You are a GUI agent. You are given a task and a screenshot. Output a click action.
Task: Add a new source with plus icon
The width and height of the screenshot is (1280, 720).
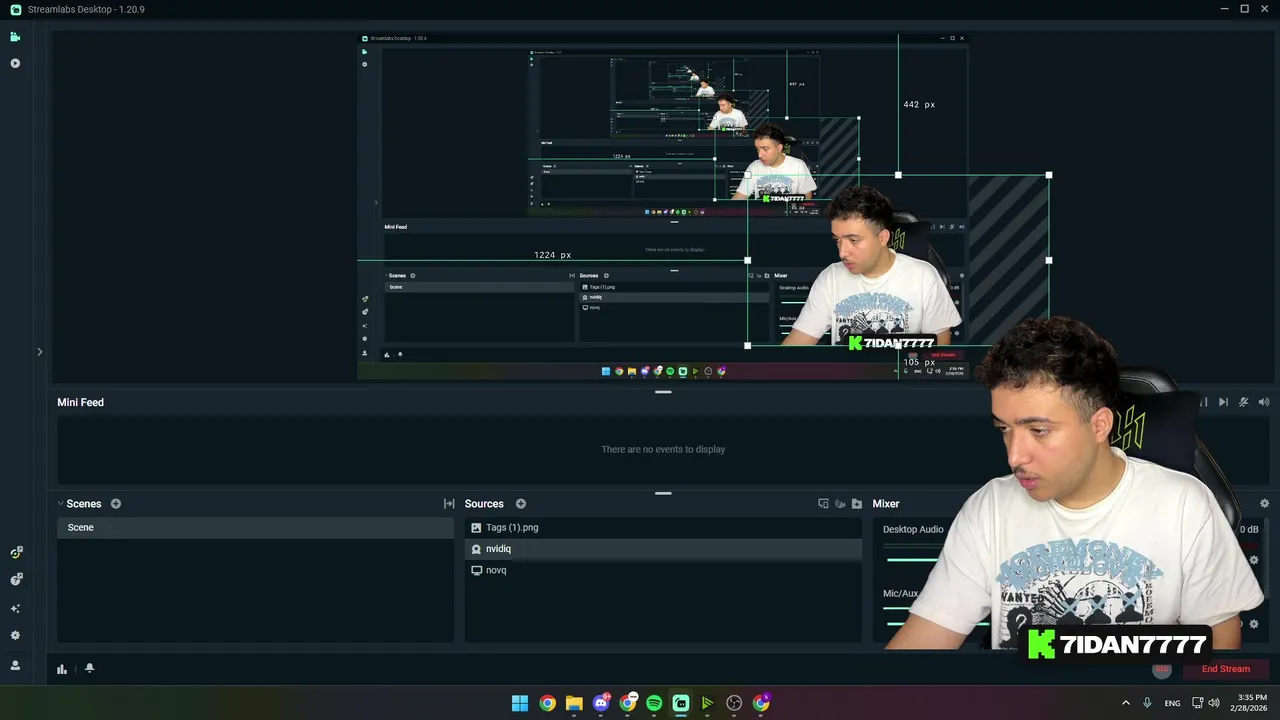click(x=521, y=504)
